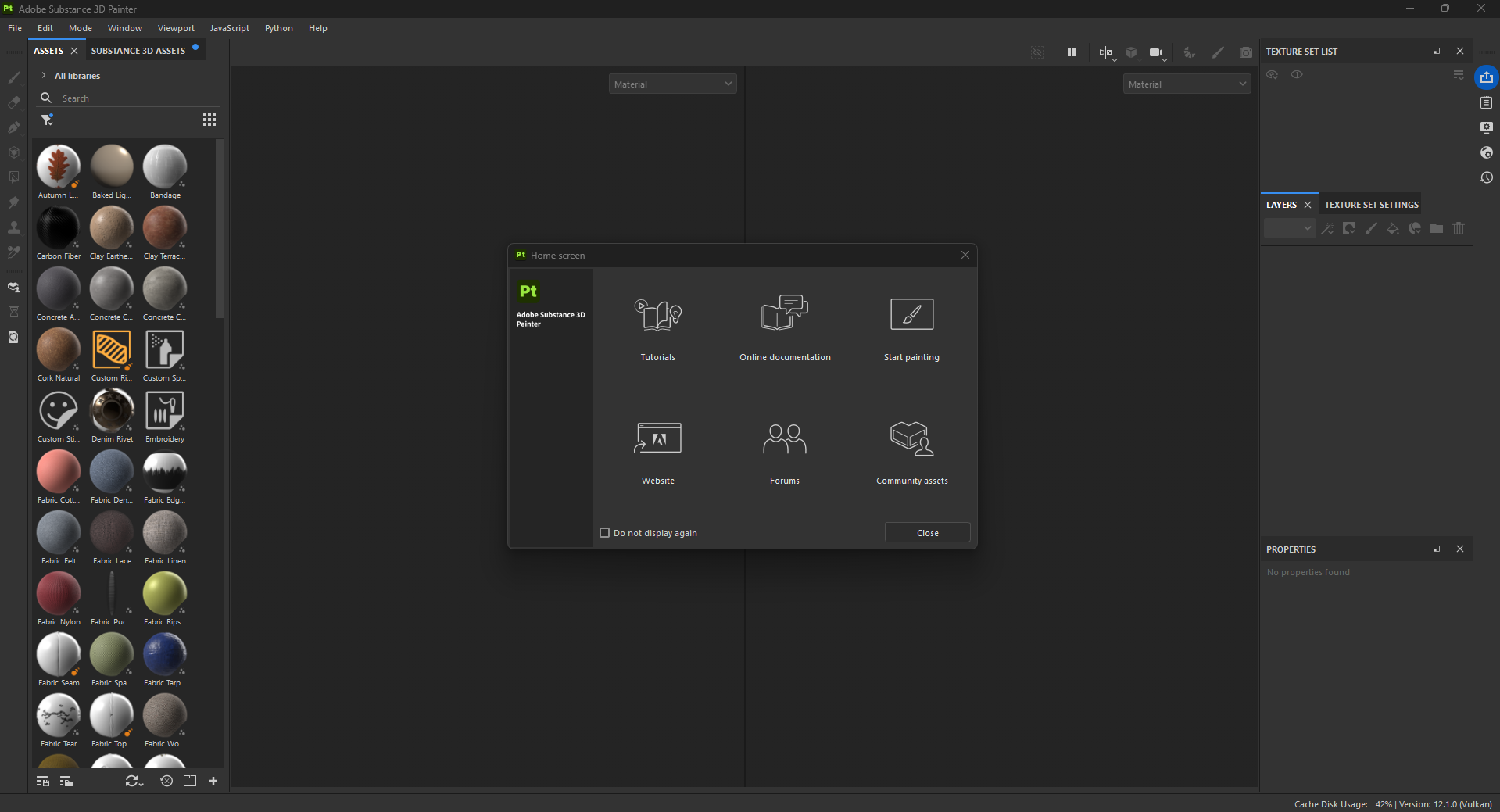Click the open folder window icon in Assets
Image resolution: width=1500 pixels, height=812 pixels.
coord(190,781)
